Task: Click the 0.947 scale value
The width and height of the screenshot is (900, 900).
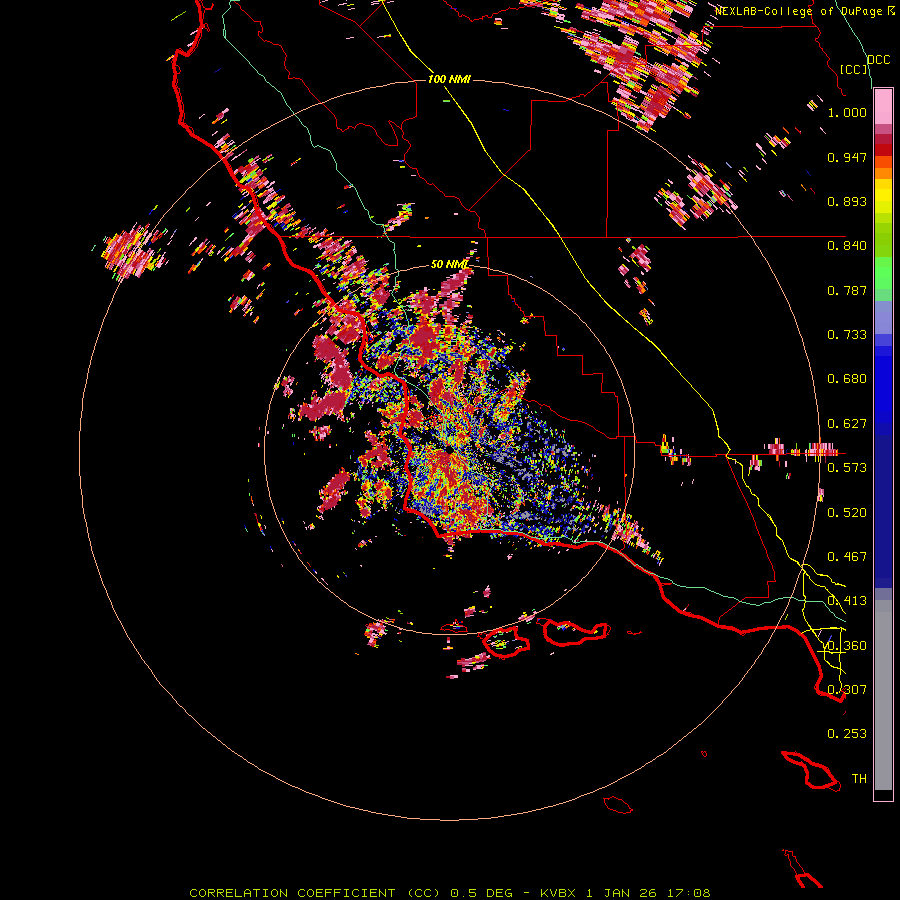Action: coord(847,157)
